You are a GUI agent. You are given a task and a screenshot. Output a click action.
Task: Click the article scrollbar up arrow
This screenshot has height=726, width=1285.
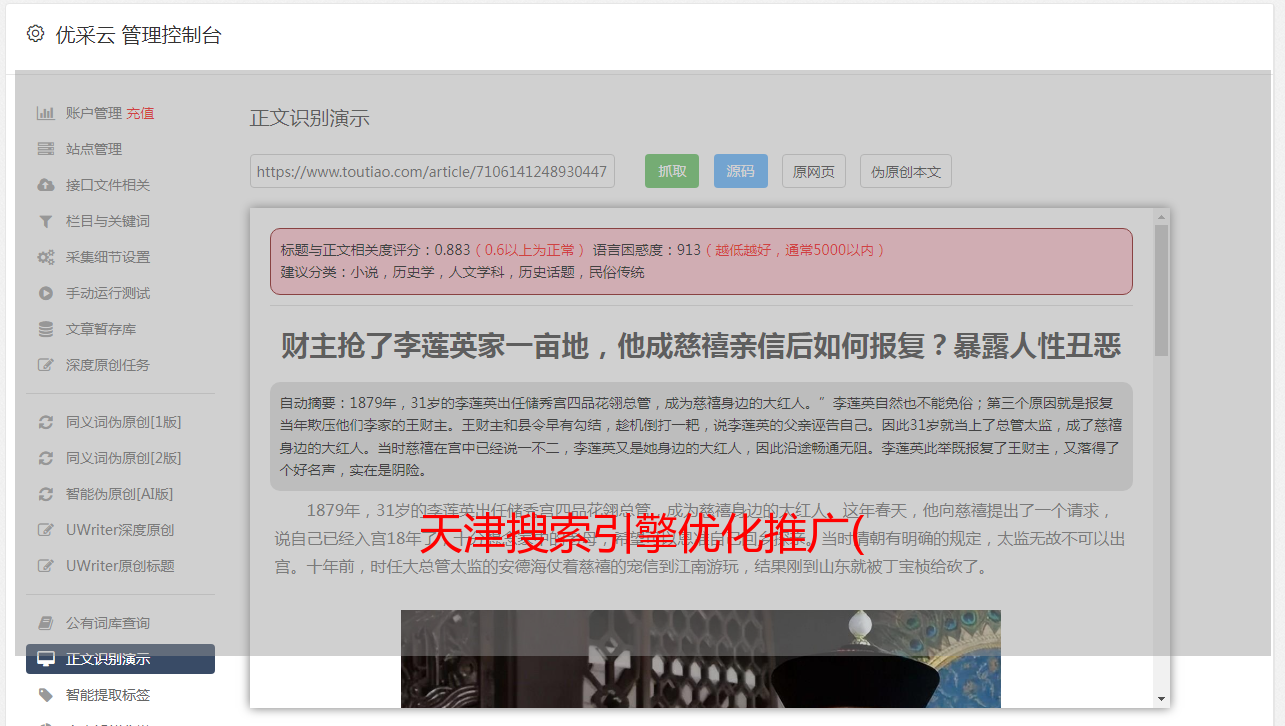click(x=1161, y=216)
